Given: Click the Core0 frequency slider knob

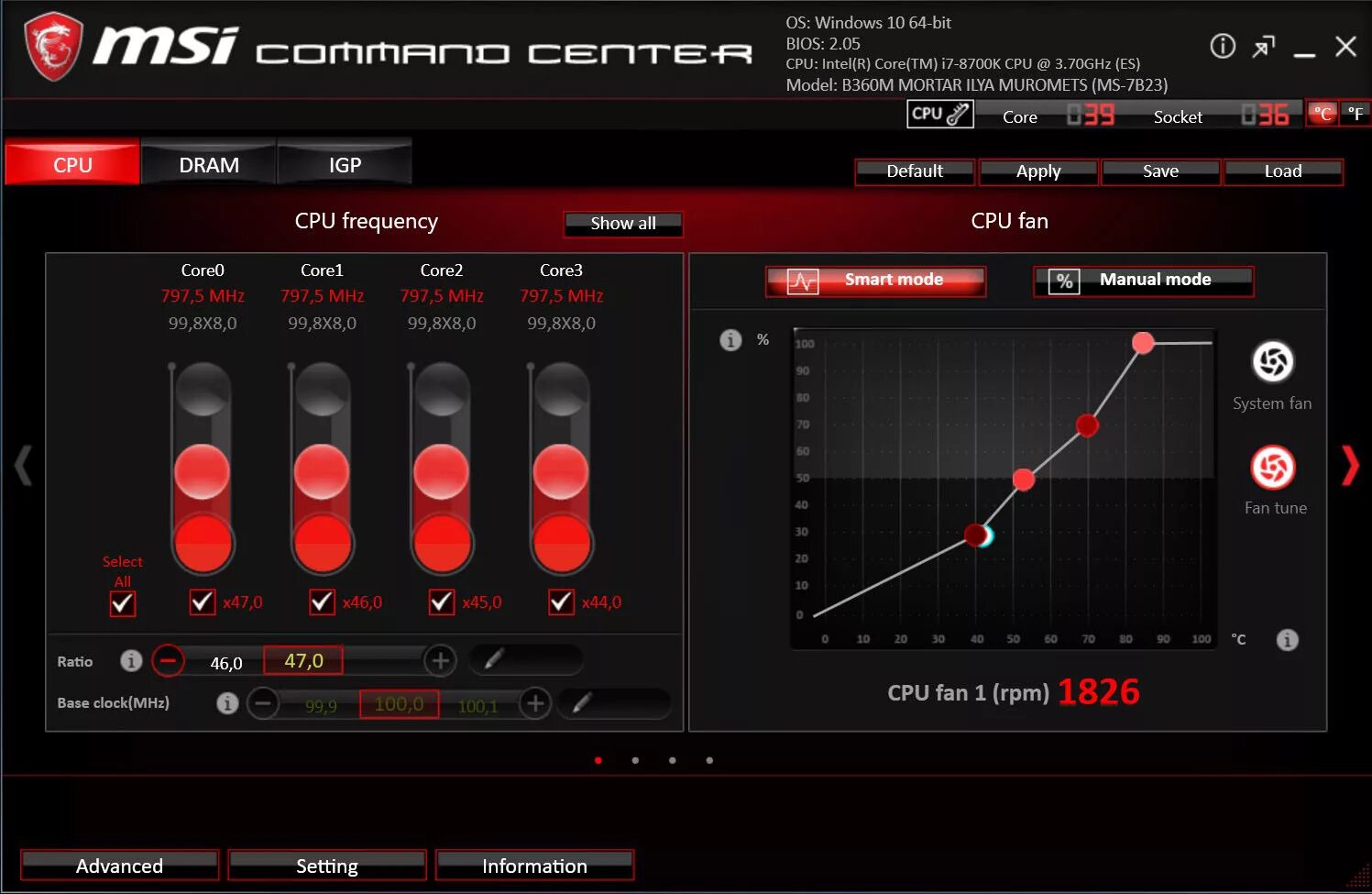Looking at the screenshot, I should [x=202, y=471].
